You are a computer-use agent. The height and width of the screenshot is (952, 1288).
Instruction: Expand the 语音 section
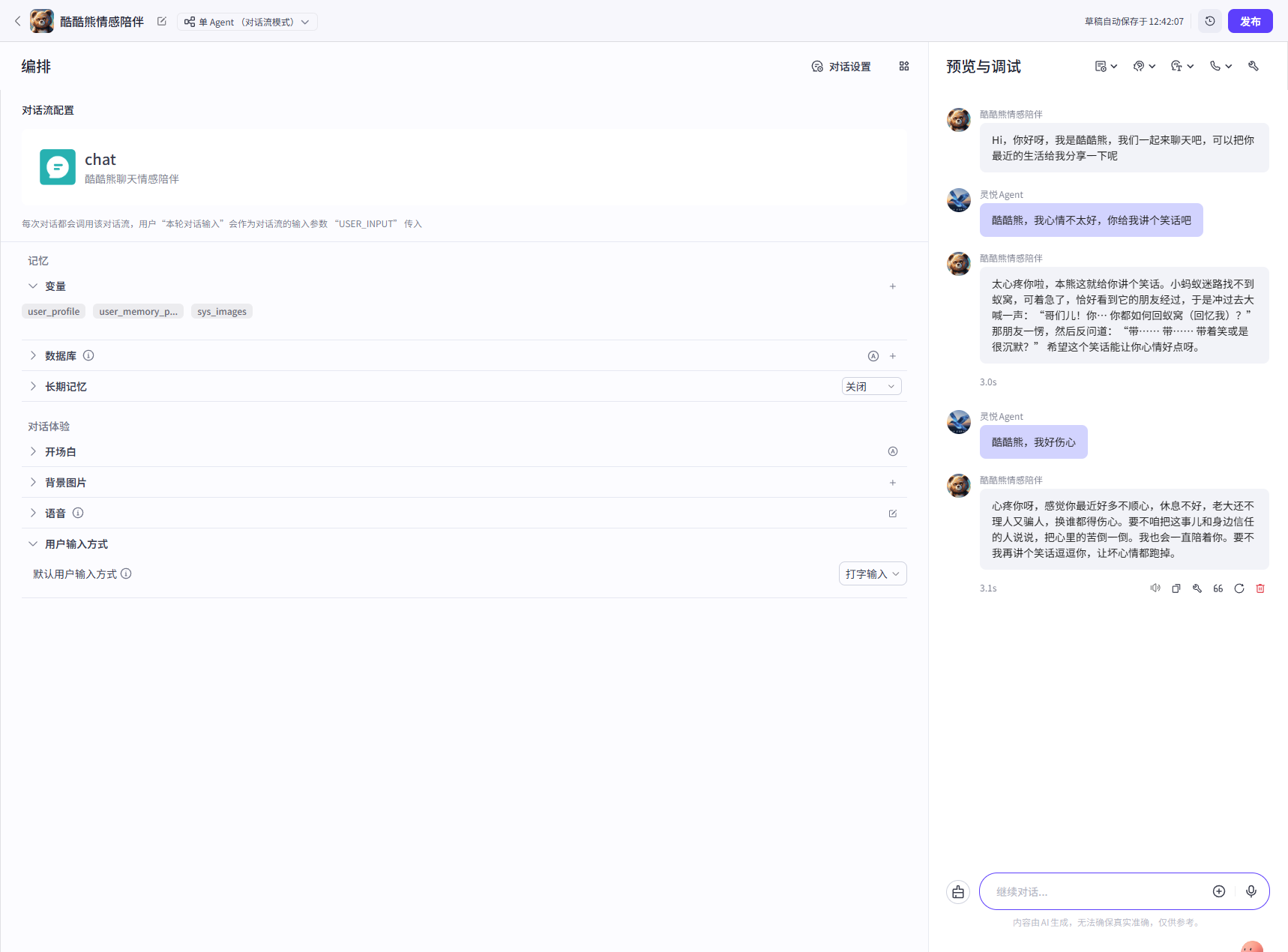[x=33, y=513]
